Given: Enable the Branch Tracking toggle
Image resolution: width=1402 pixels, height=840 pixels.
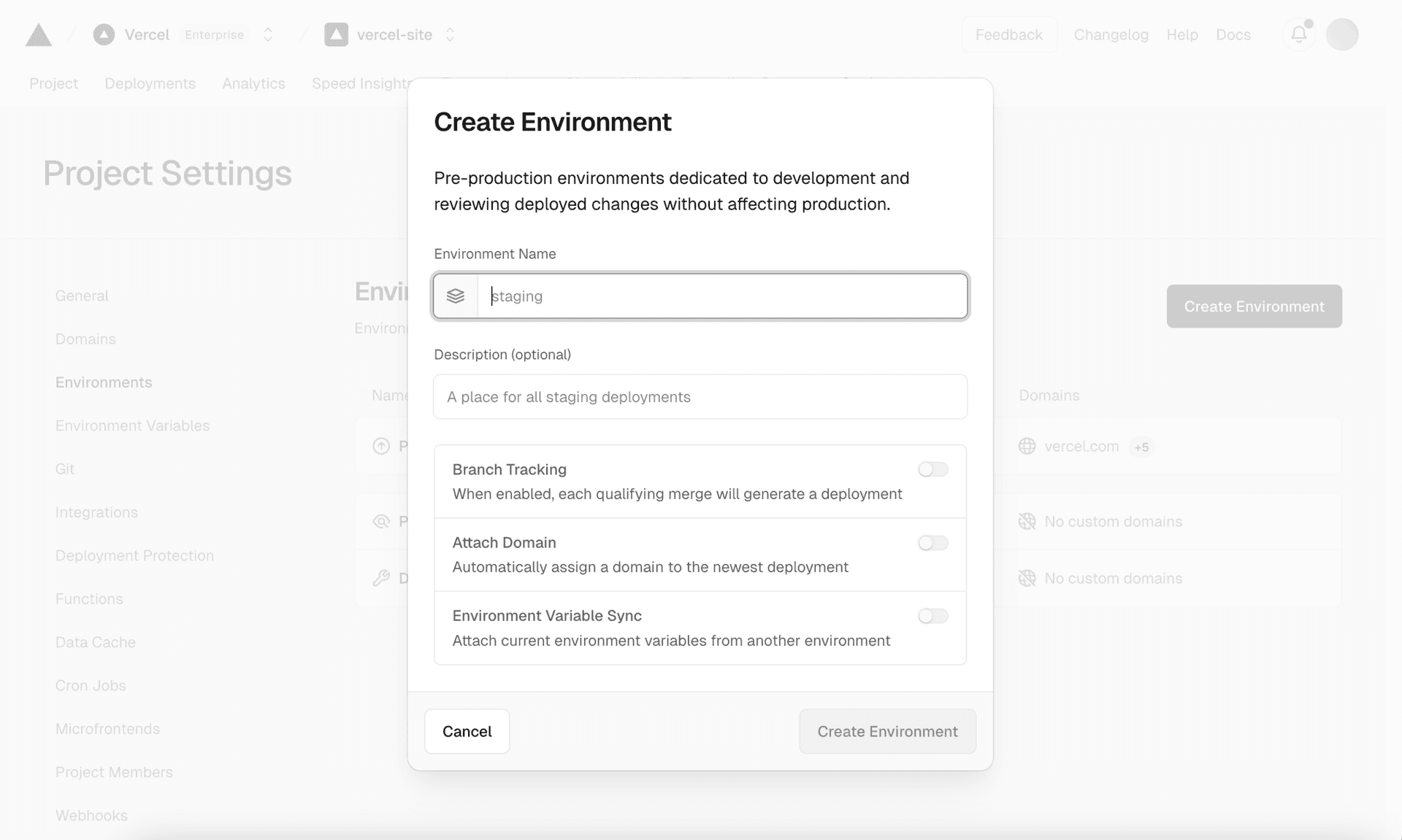Looking at the screenshot, I should tap(932, 469).
